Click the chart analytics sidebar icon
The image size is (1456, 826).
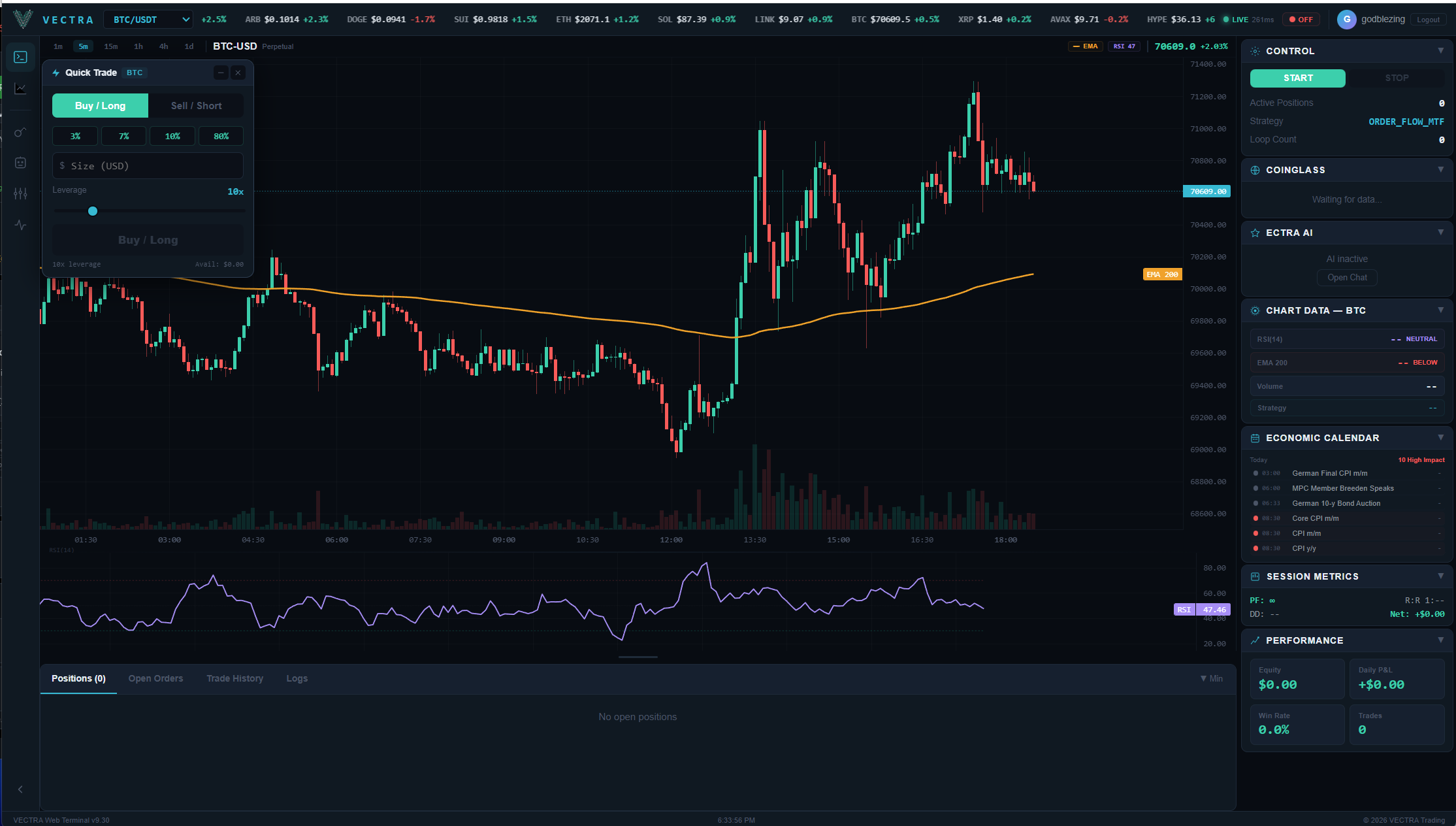tap(20, 89)
